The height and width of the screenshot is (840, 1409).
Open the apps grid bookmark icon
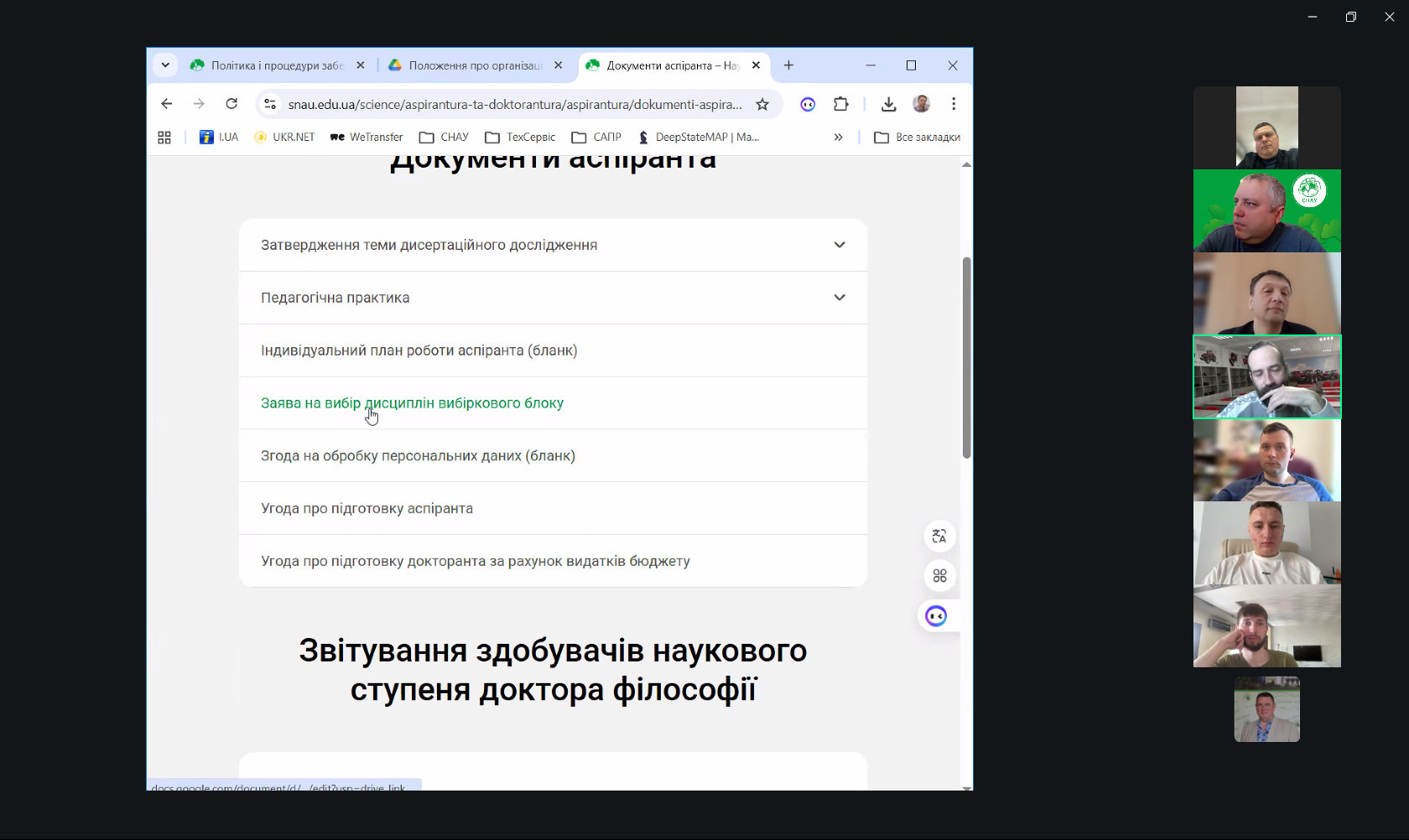pyautogui.click(x=164, y=137)
